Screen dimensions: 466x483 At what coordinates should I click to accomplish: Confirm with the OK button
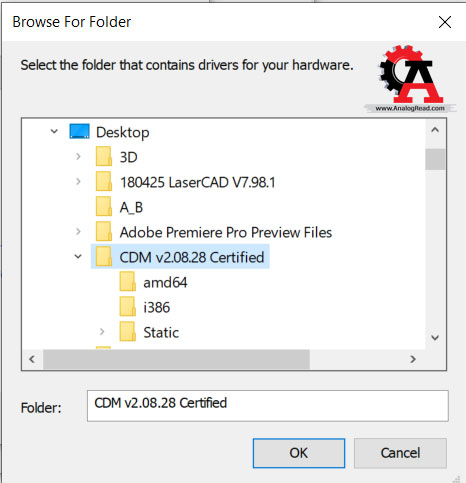coord(299,453)
